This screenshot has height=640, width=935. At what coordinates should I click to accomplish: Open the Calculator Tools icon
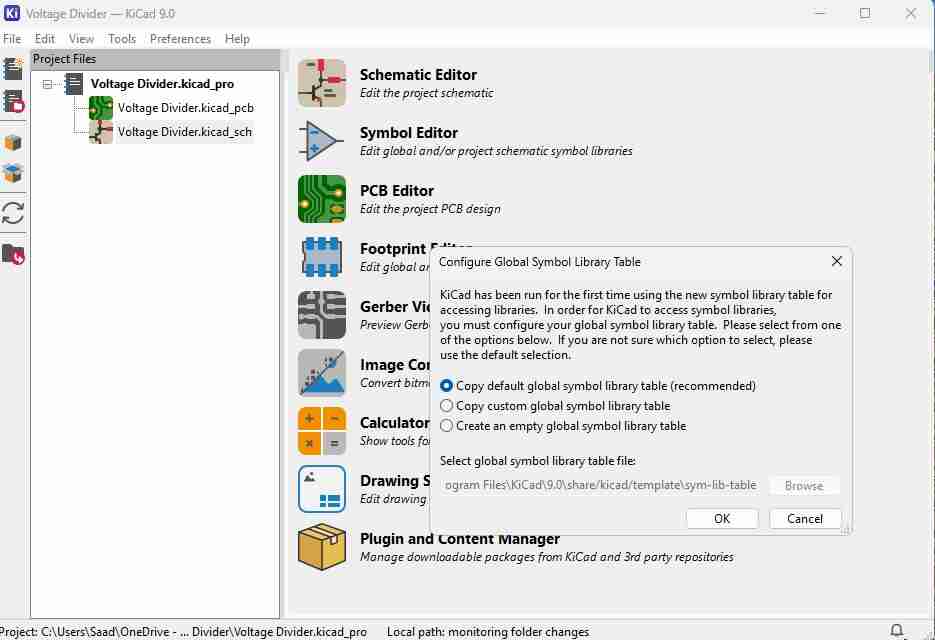pyautogui.click(x=322, y=431)
